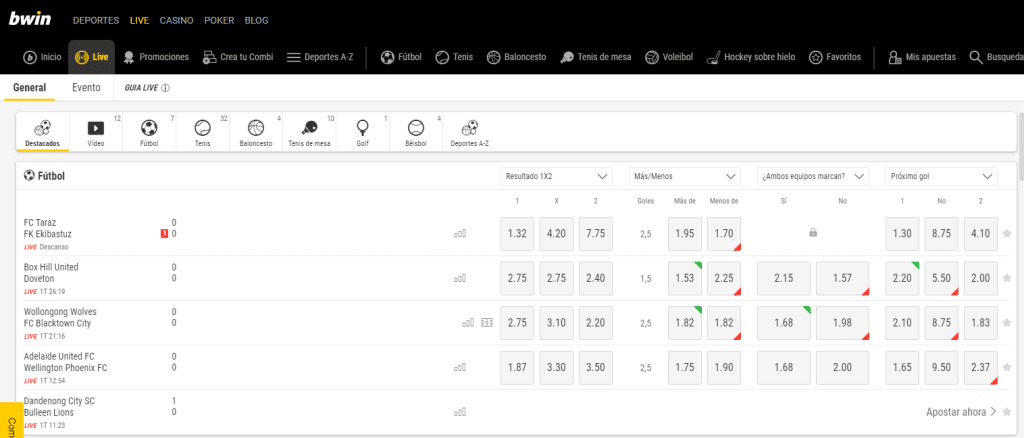Go to Baloncesto in top navigation

coord(516,57)
